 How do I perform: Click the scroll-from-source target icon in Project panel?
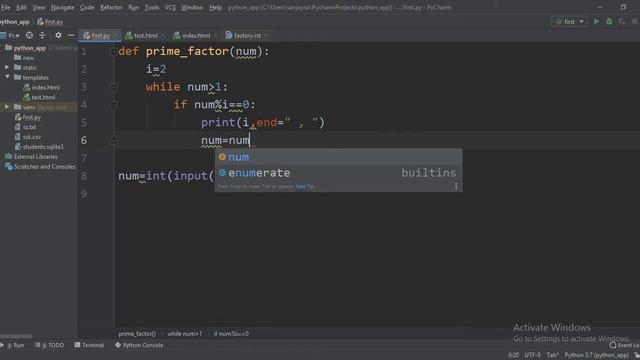tap(29, 36)
